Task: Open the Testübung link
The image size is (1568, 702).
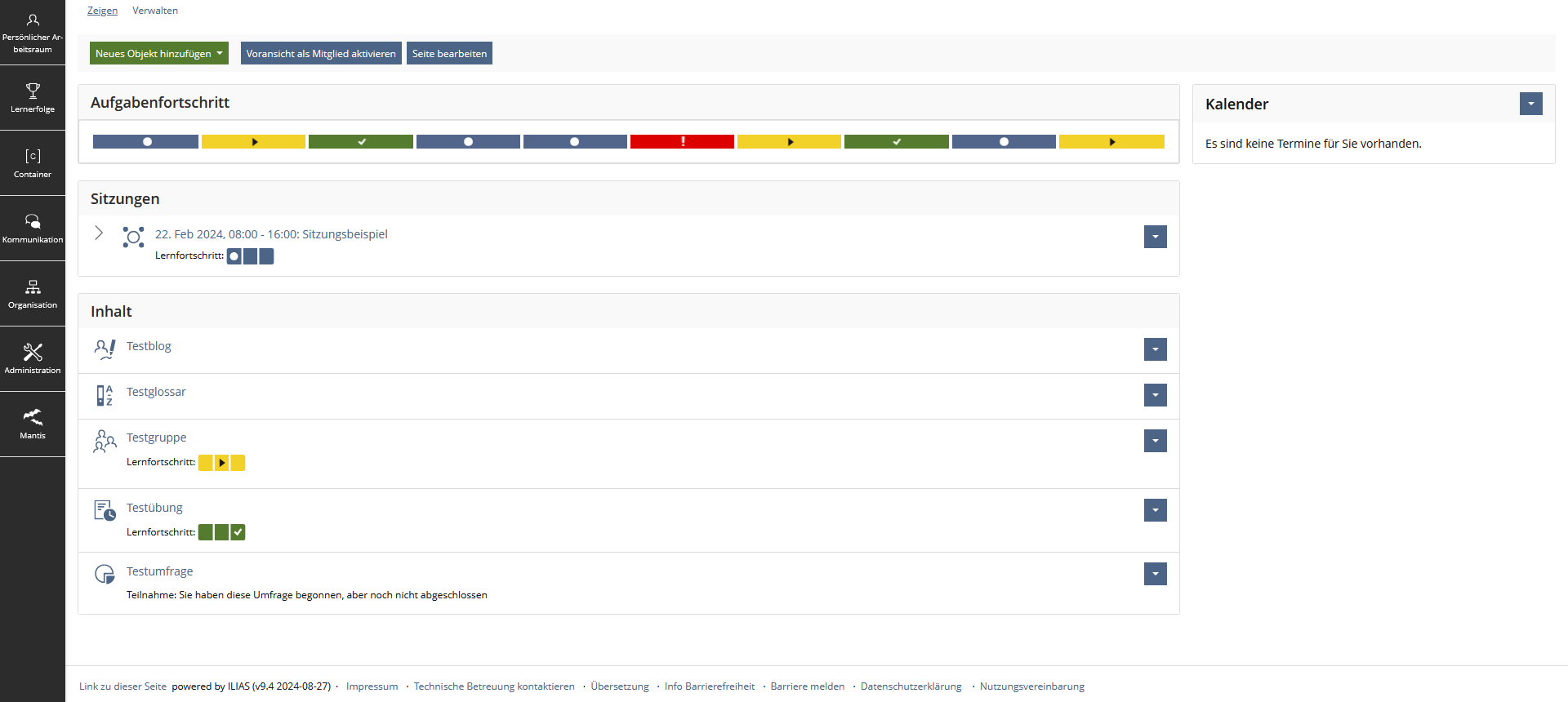Action: tap(154, 508)
